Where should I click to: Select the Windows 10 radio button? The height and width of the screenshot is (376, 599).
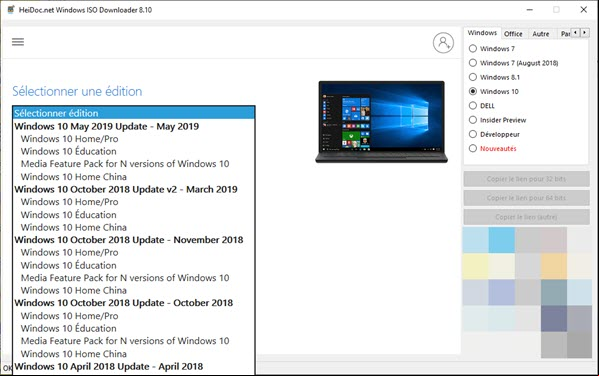pos(473,91)
